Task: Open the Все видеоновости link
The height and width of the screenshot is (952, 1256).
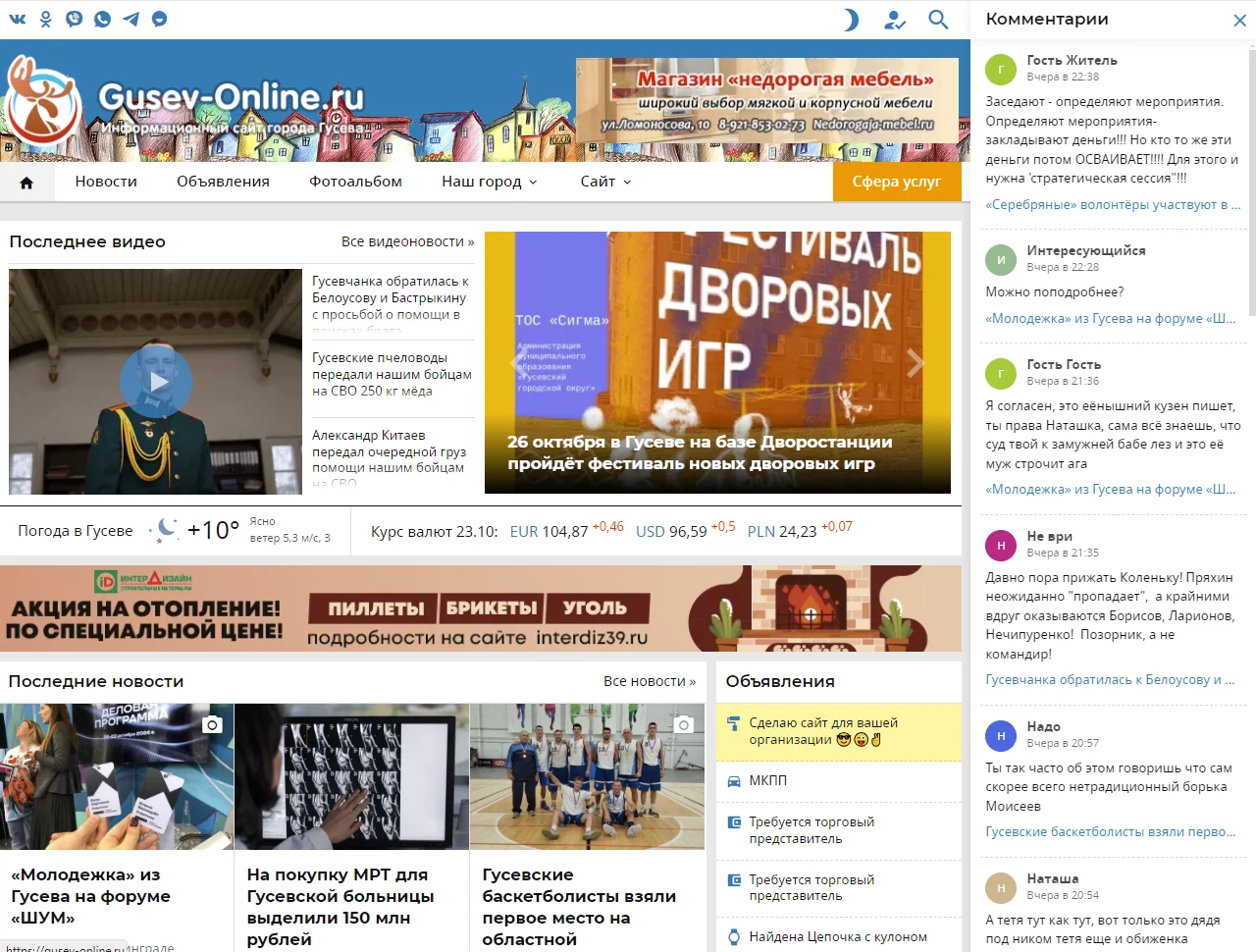Action: [407, 241]
